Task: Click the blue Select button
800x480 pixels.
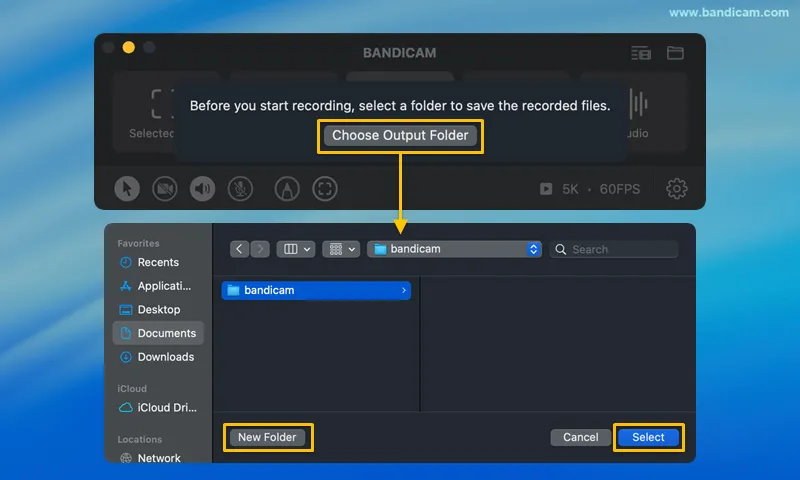Action: click(648, 437)
